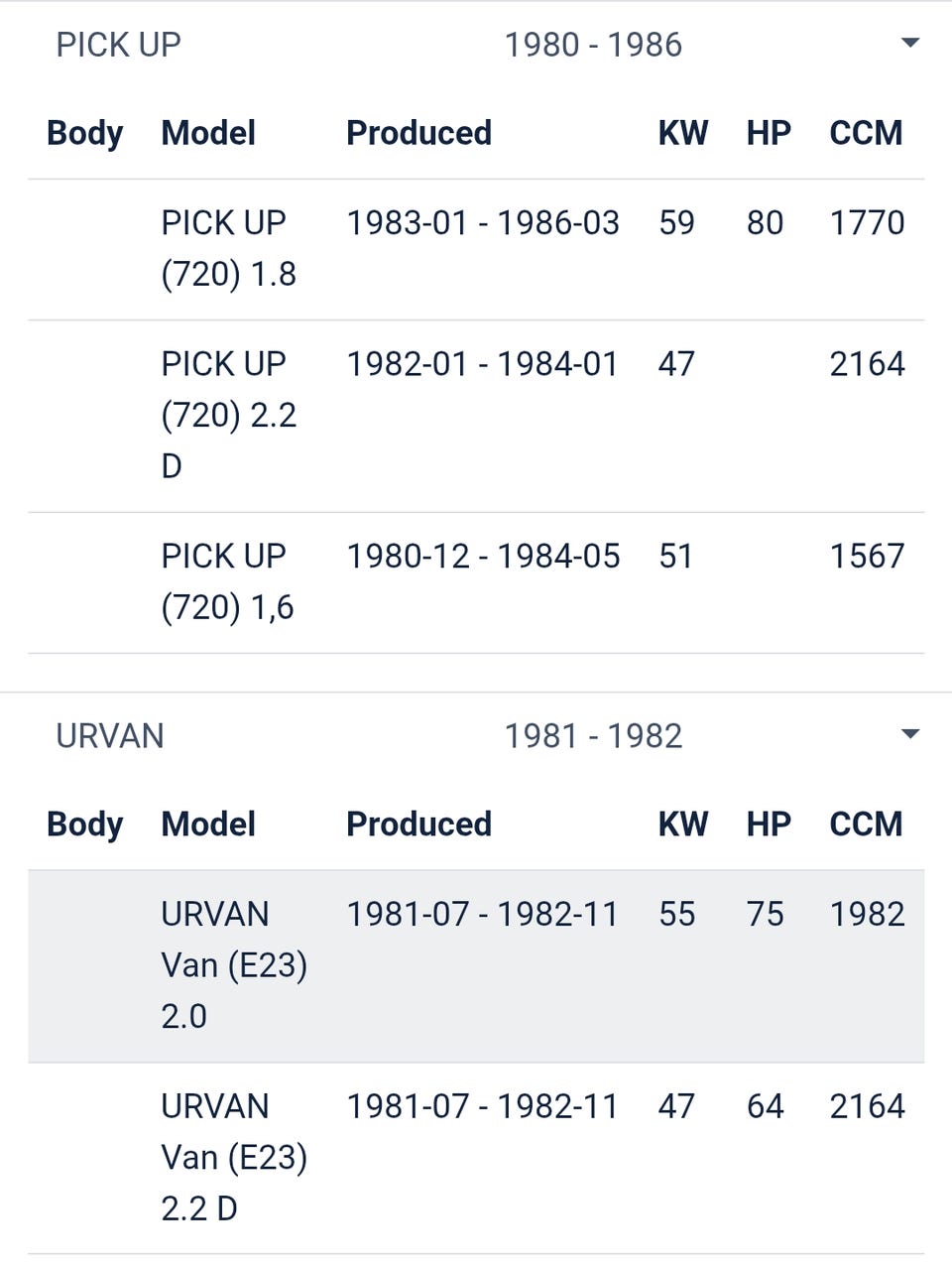
Task: Click the Body header in URVAN table
Action: 85,824
